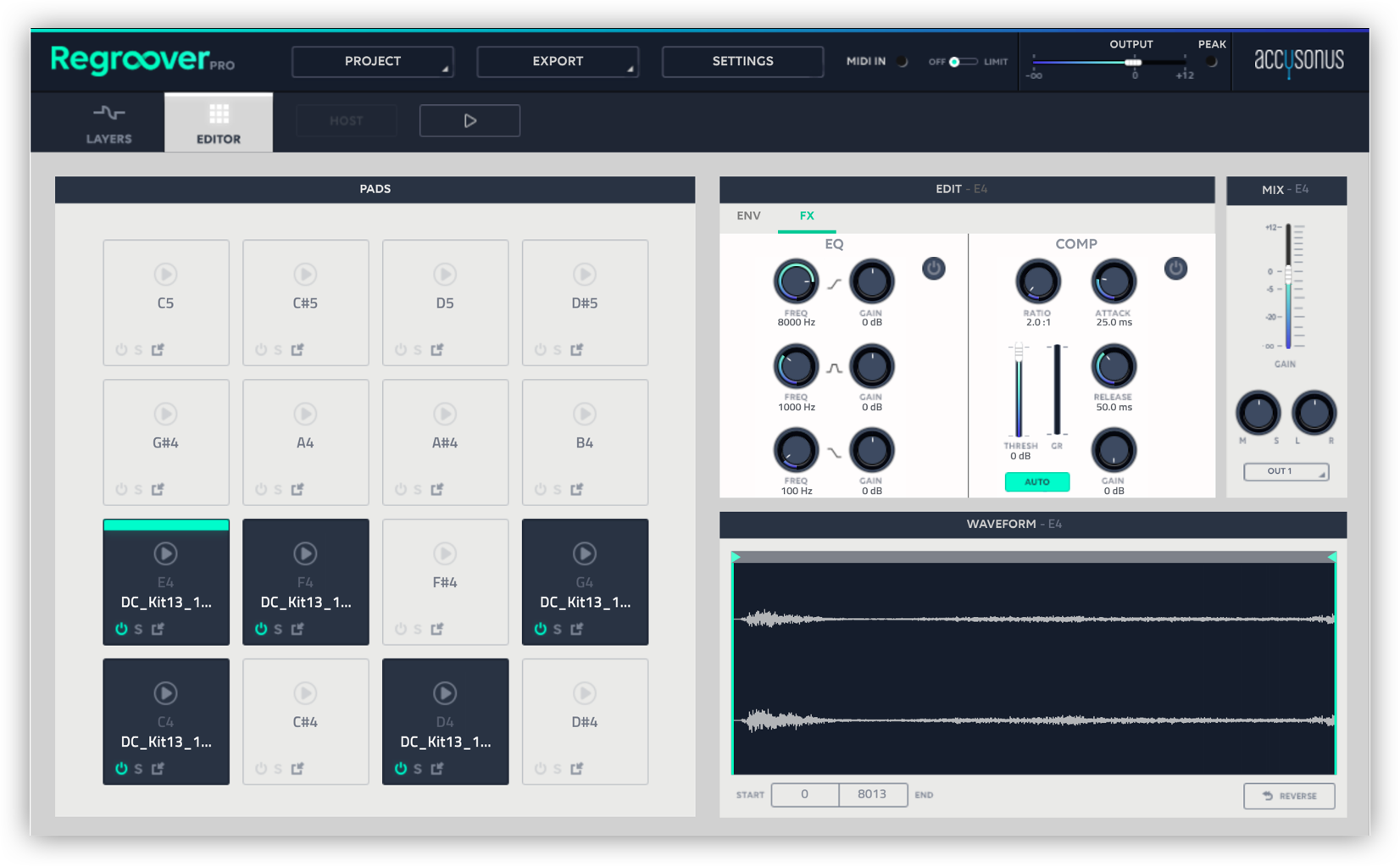Disable the G4 pad power toggle
This screenshot has width=1400, height=867.
(541, 629)
